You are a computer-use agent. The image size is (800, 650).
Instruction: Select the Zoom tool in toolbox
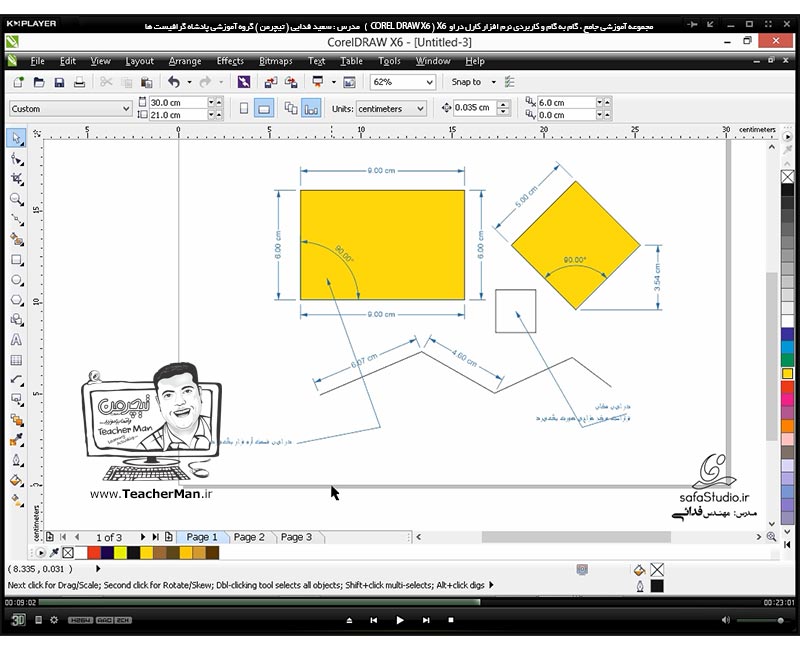coord(16,199)
